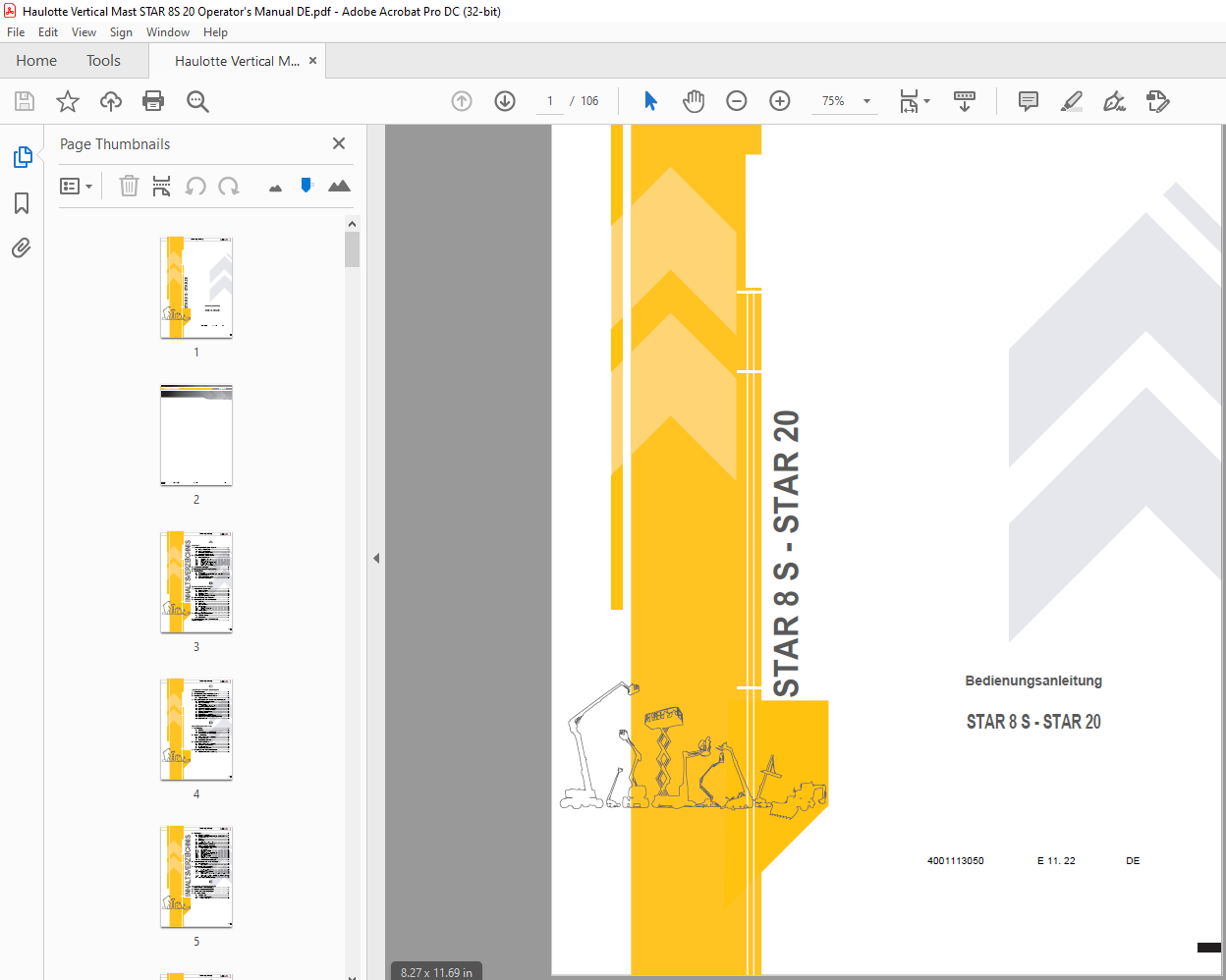Click the 'E 11. 22' edition text
This screenshot has width=1226, height=980.
1056,861
